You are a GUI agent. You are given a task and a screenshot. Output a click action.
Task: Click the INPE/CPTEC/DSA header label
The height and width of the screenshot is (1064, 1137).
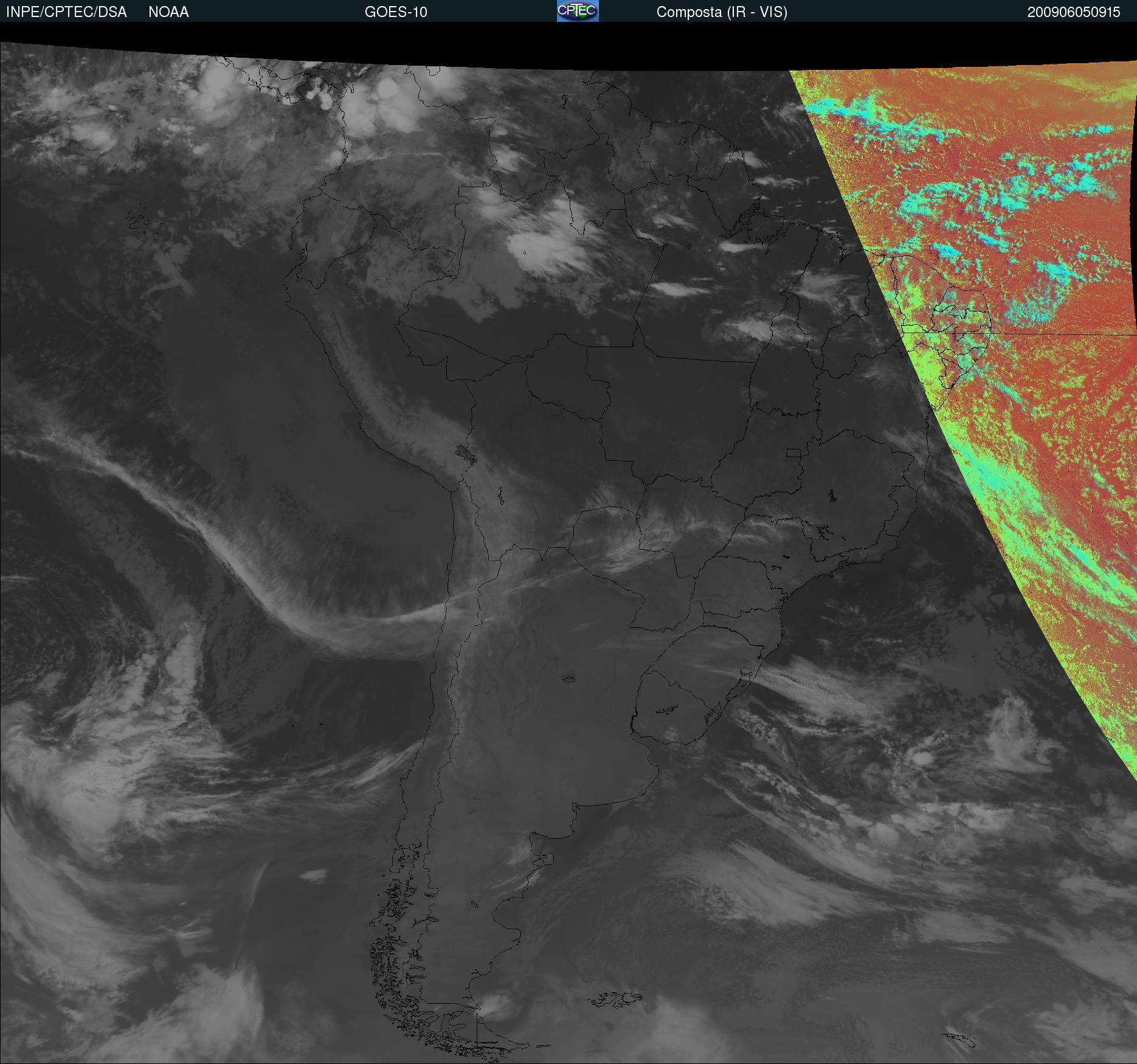(66, 12)
